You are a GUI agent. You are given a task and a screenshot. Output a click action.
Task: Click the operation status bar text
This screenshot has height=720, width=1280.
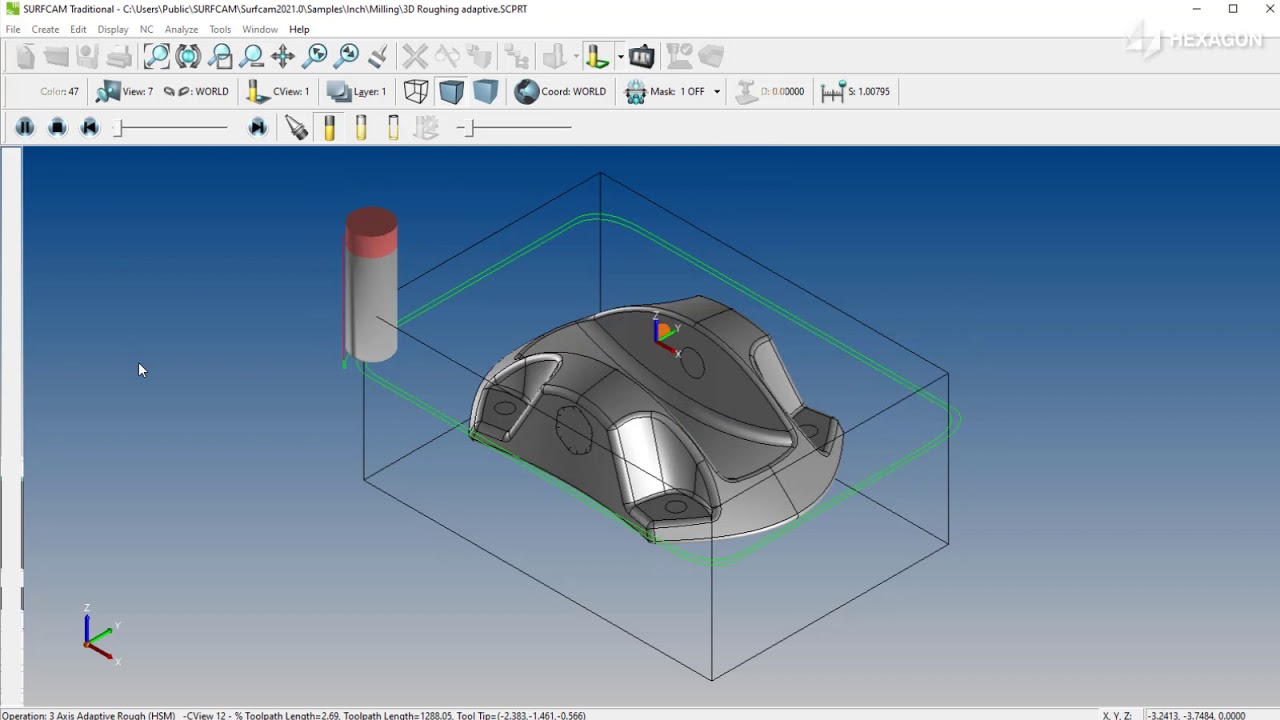point(294,715)
